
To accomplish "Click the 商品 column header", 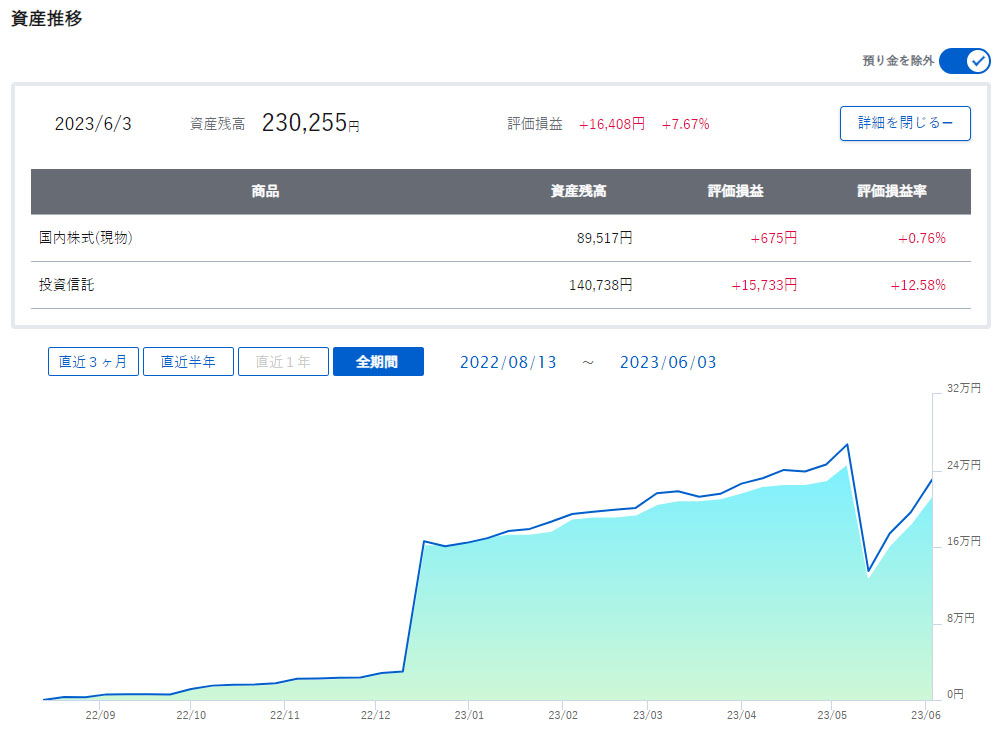I will [265, 192].
